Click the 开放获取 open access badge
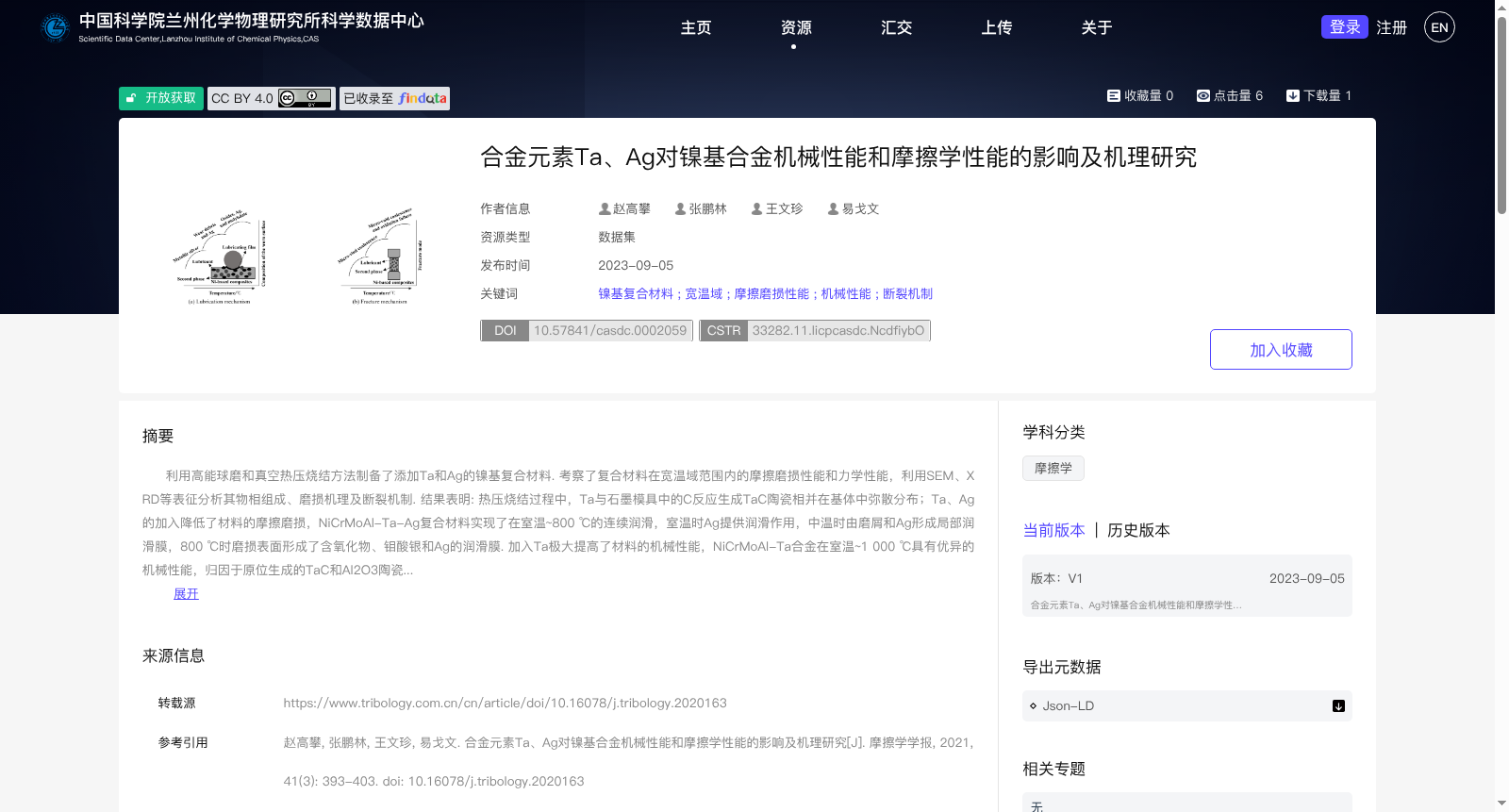This screenshot has width=1509, height=812. click(161, 98)
